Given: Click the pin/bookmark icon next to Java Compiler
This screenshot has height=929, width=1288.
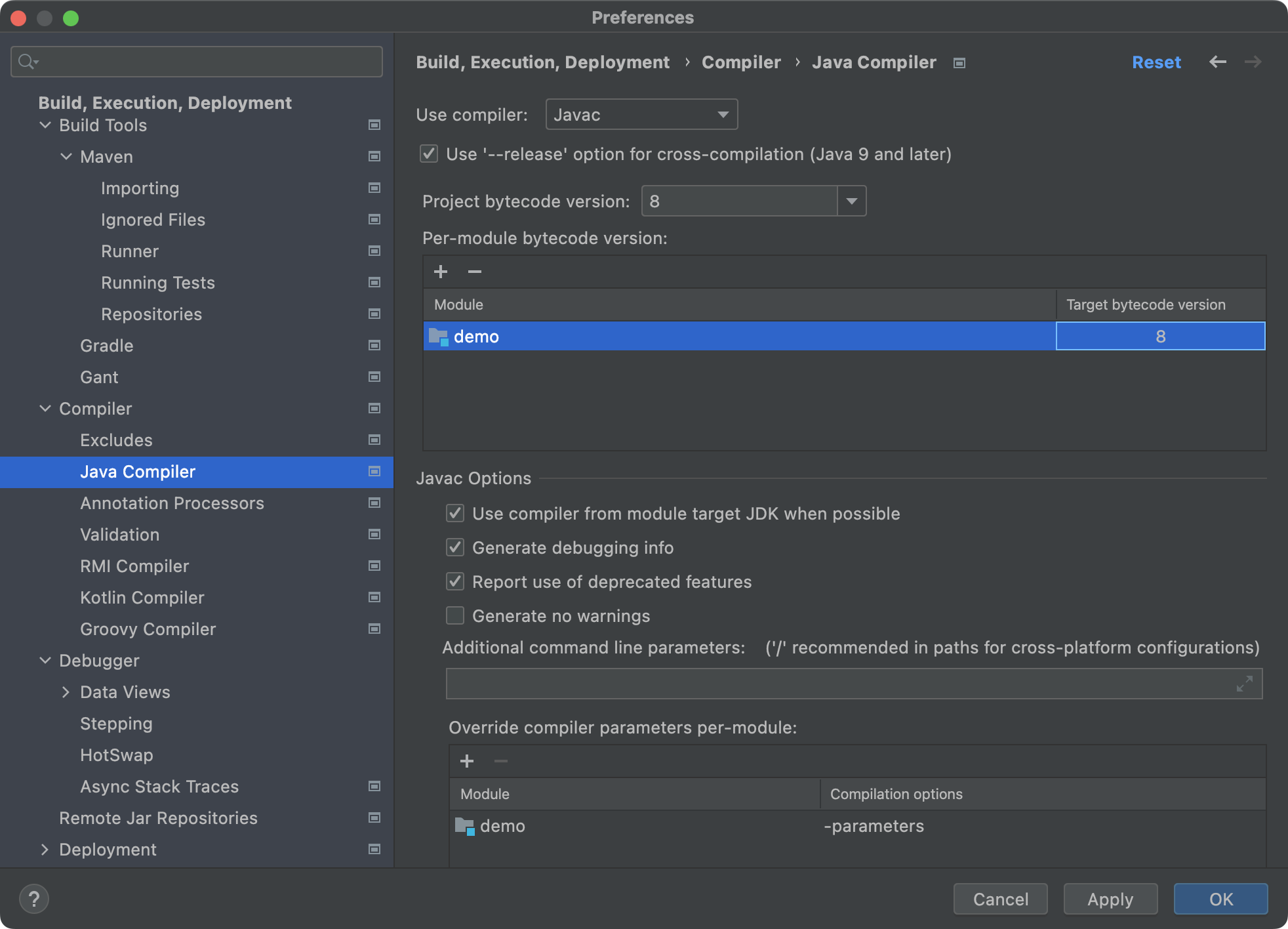Looking at the screenshot, I should click(x=375, y=471).
